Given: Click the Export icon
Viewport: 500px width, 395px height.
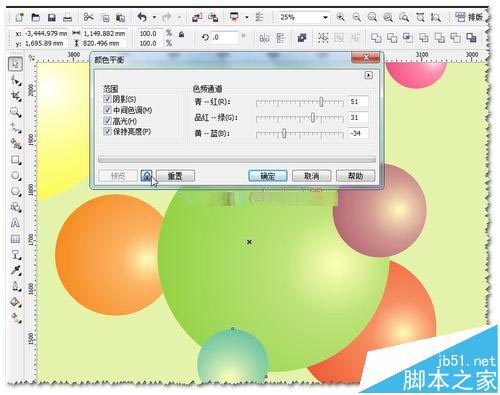Looking at the screenshot, I should pos(213,17).
